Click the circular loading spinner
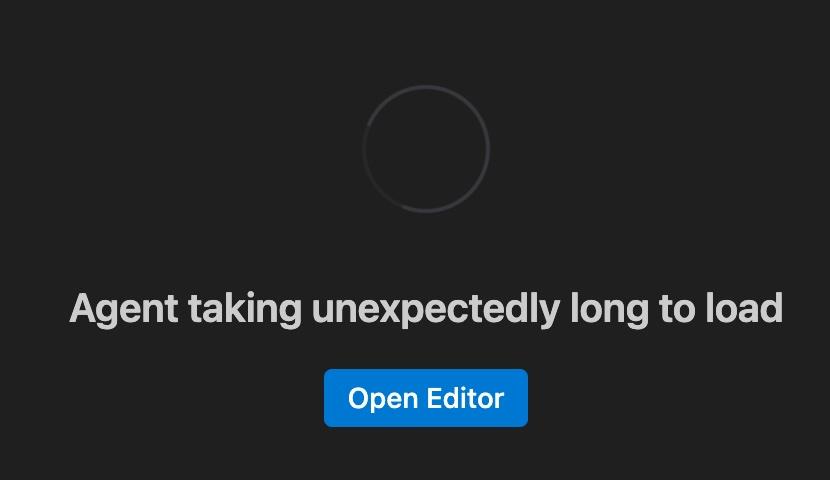This screenshot has width=830, height=480. (426, 149)
